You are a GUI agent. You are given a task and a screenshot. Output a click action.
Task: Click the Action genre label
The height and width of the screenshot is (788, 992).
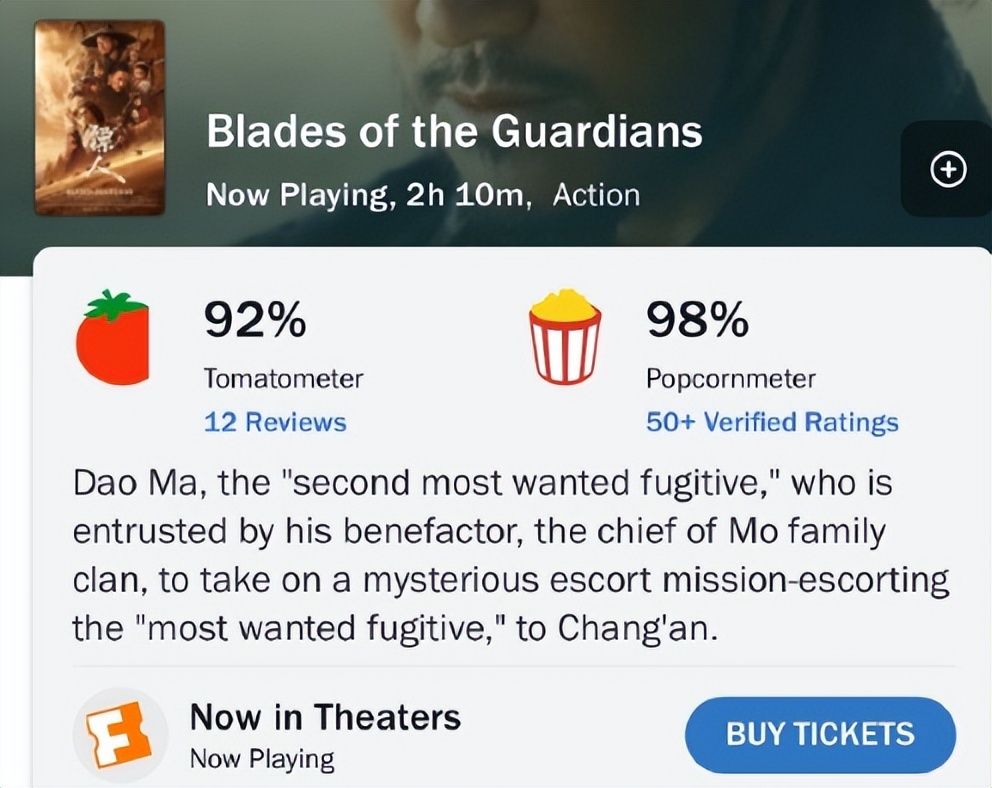[596, 195]
